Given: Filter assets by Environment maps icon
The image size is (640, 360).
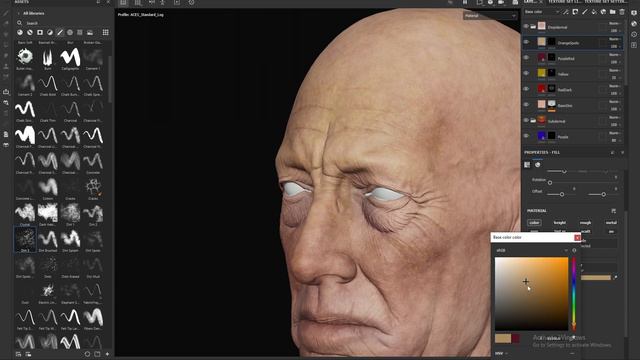Looking at the screenshot, I should coord(90,32).
